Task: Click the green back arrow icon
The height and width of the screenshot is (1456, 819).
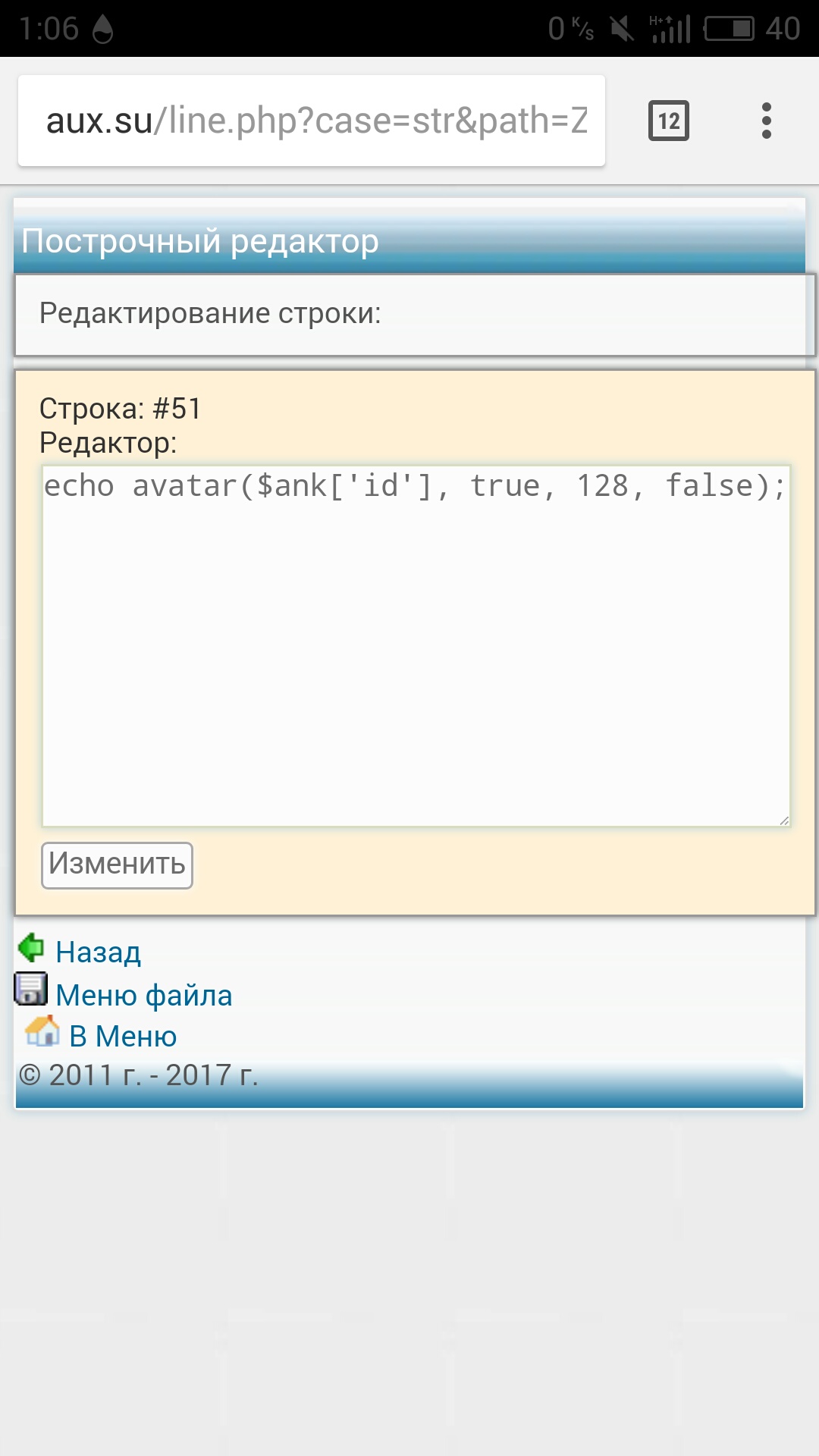Action: [31, 947]
